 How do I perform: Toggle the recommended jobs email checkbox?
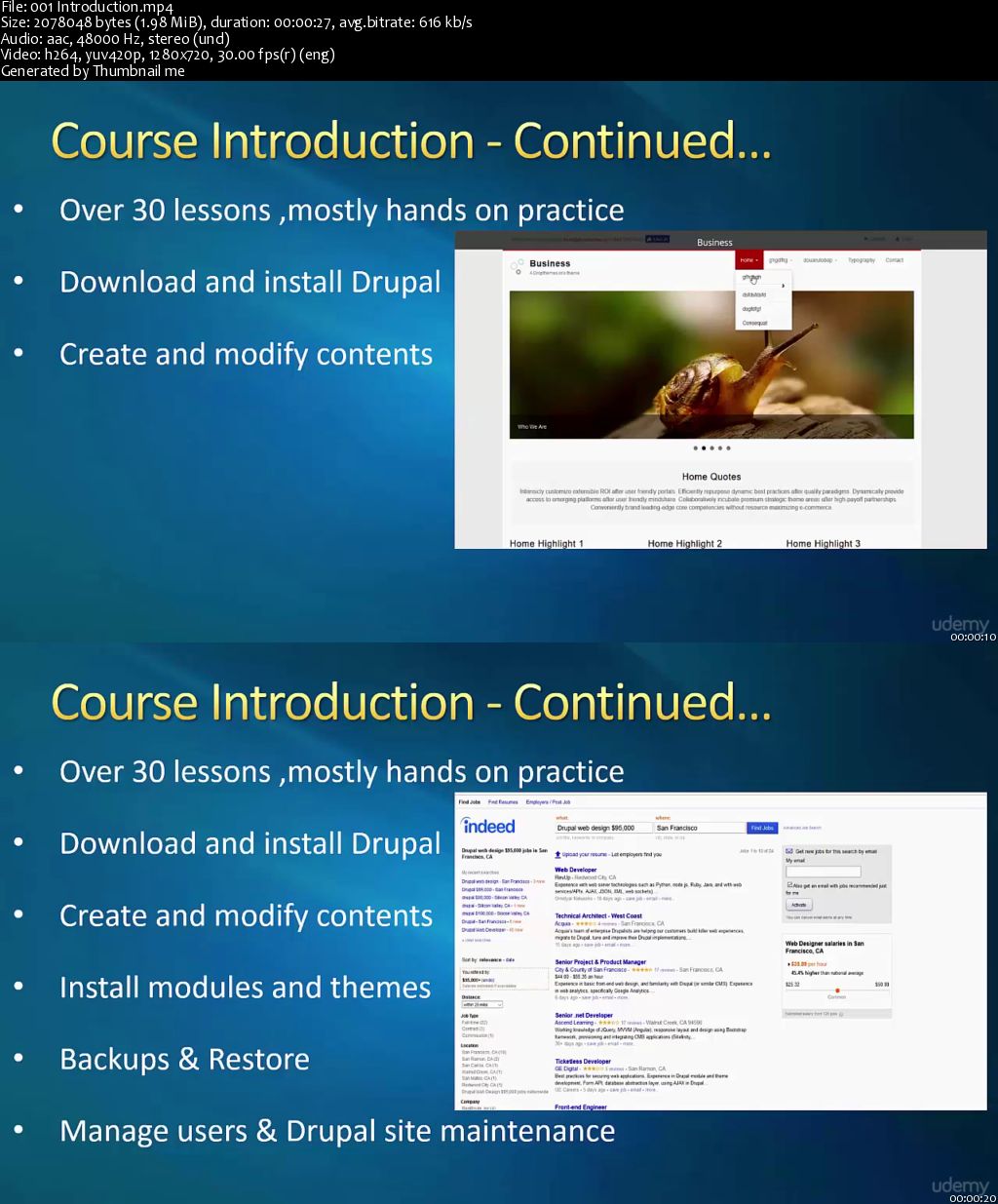tap(788, 886)
